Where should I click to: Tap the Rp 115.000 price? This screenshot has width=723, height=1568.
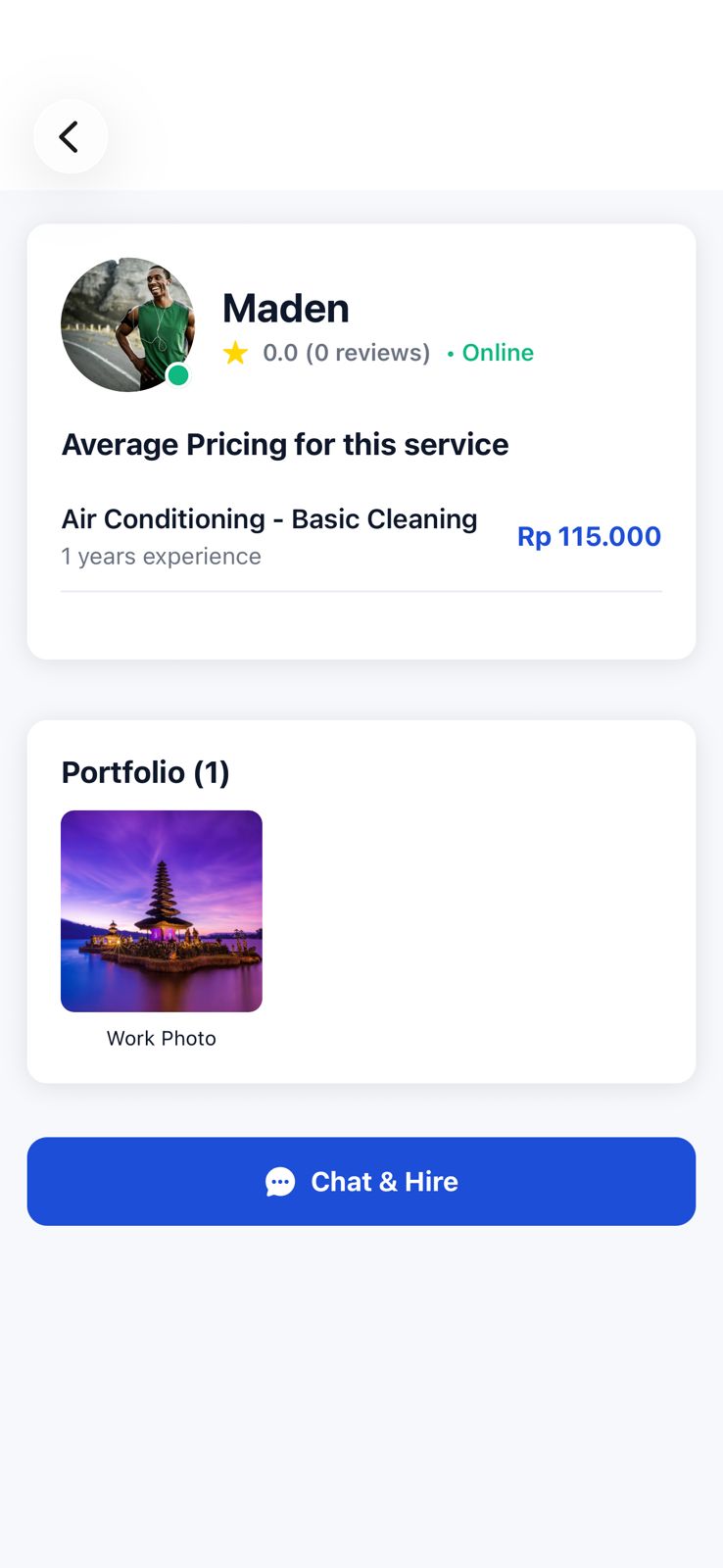pos(589,536)
